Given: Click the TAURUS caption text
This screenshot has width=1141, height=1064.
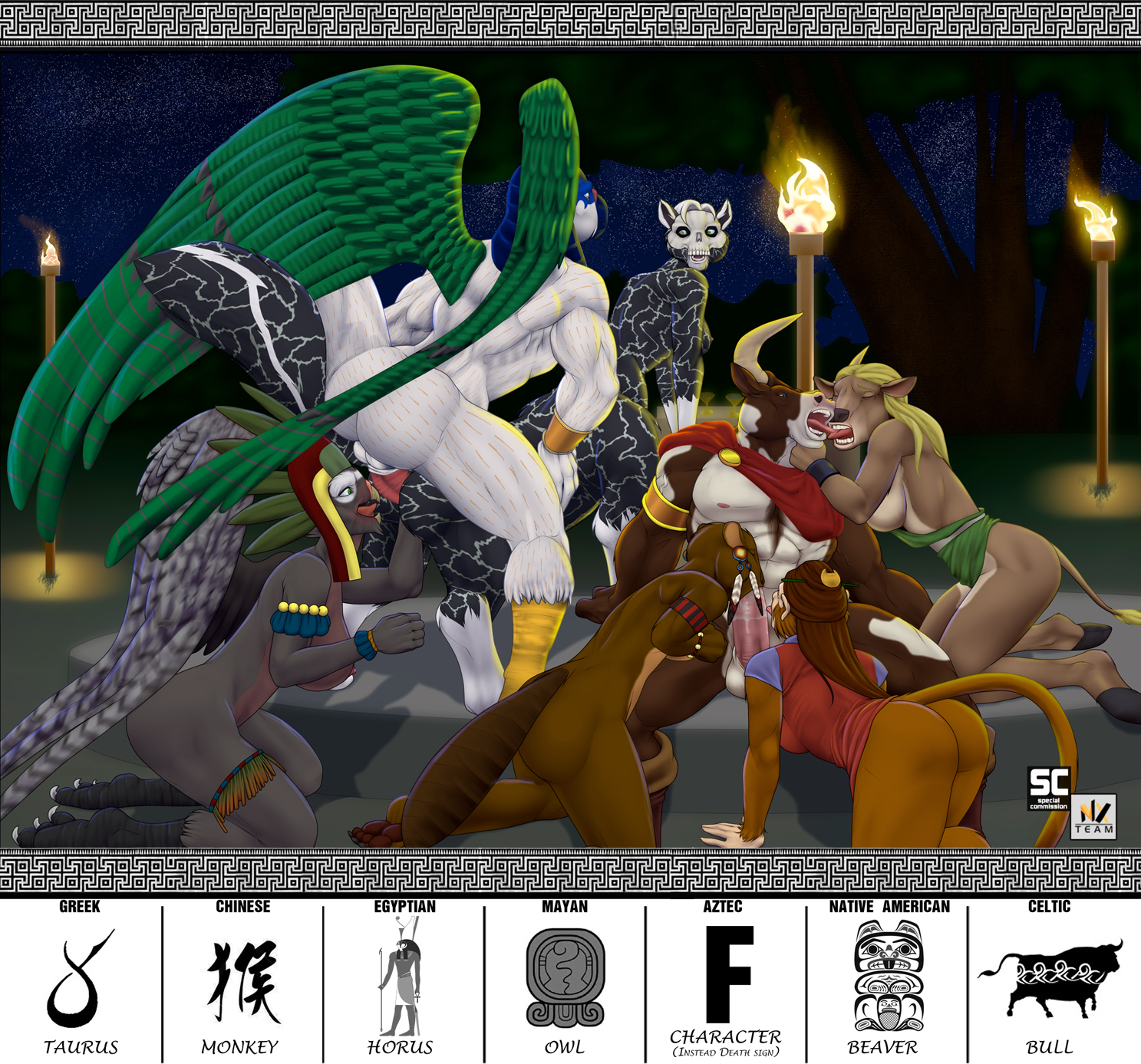Looking at the screenshot, I should (x=81, y=1047).
